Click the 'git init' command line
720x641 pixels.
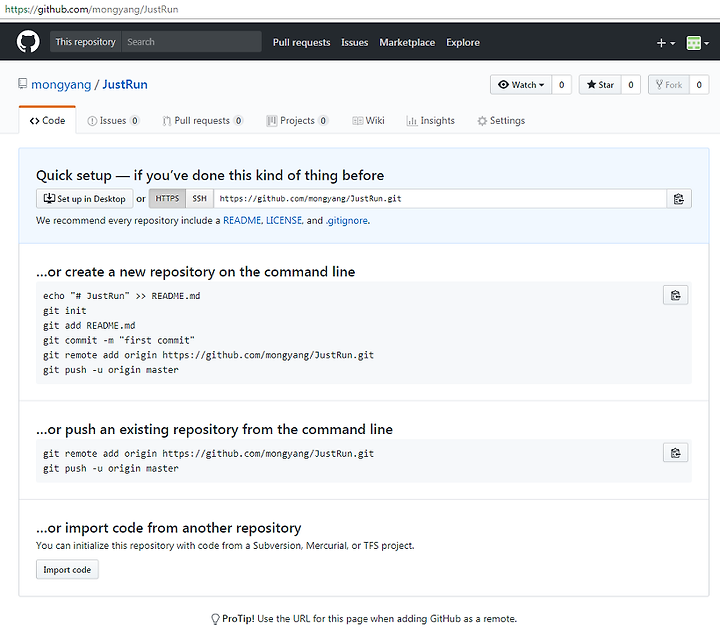click(65, 311)
